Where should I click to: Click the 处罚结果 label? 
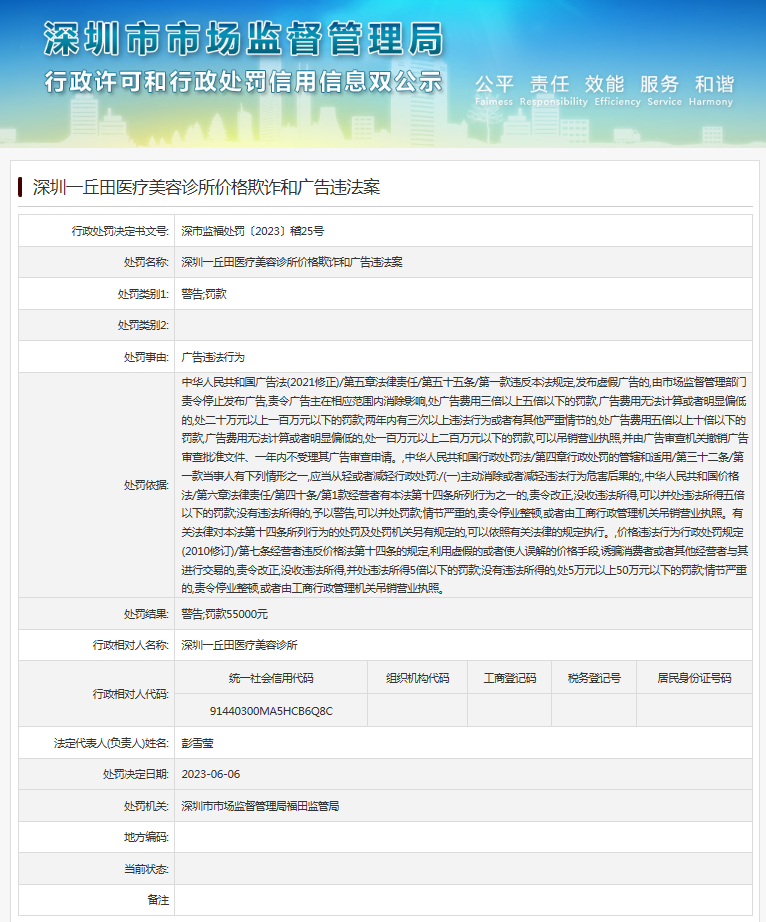[146, 614]
